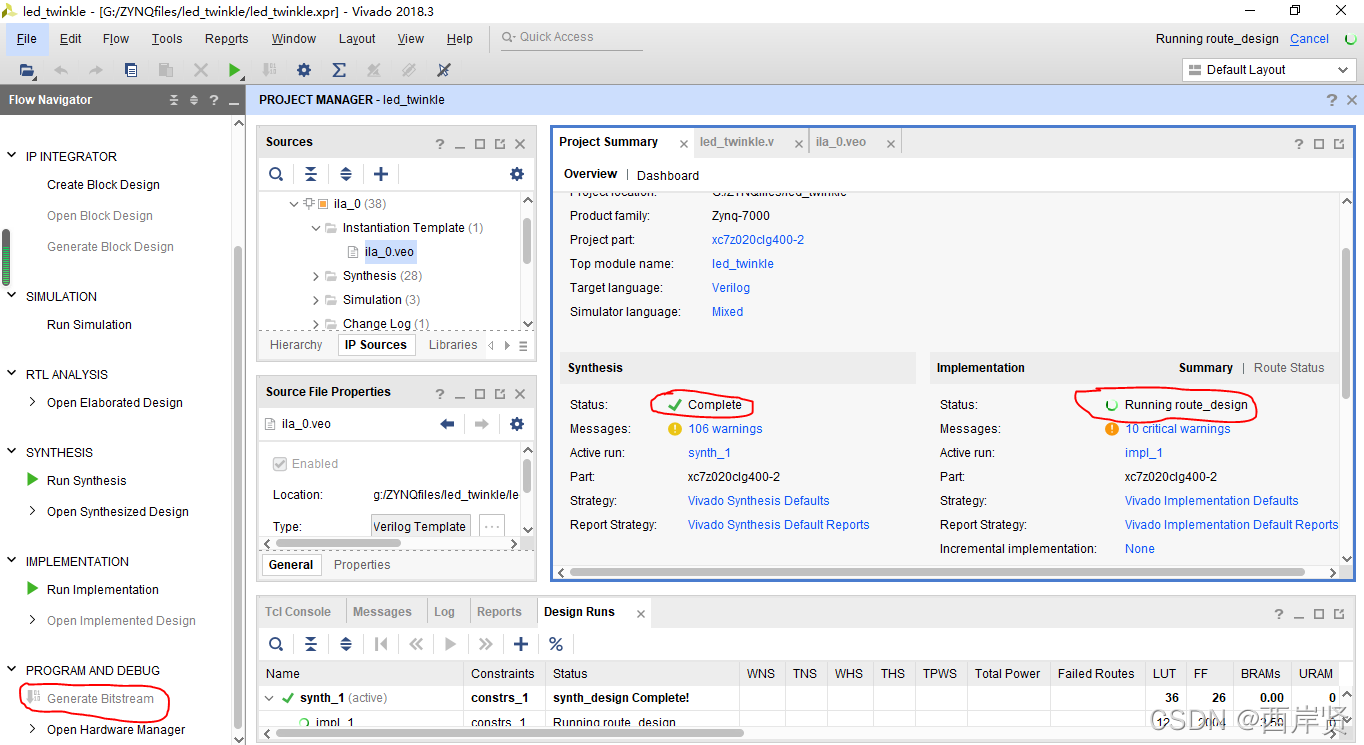Switch to the Messages tab

point(382,612)
